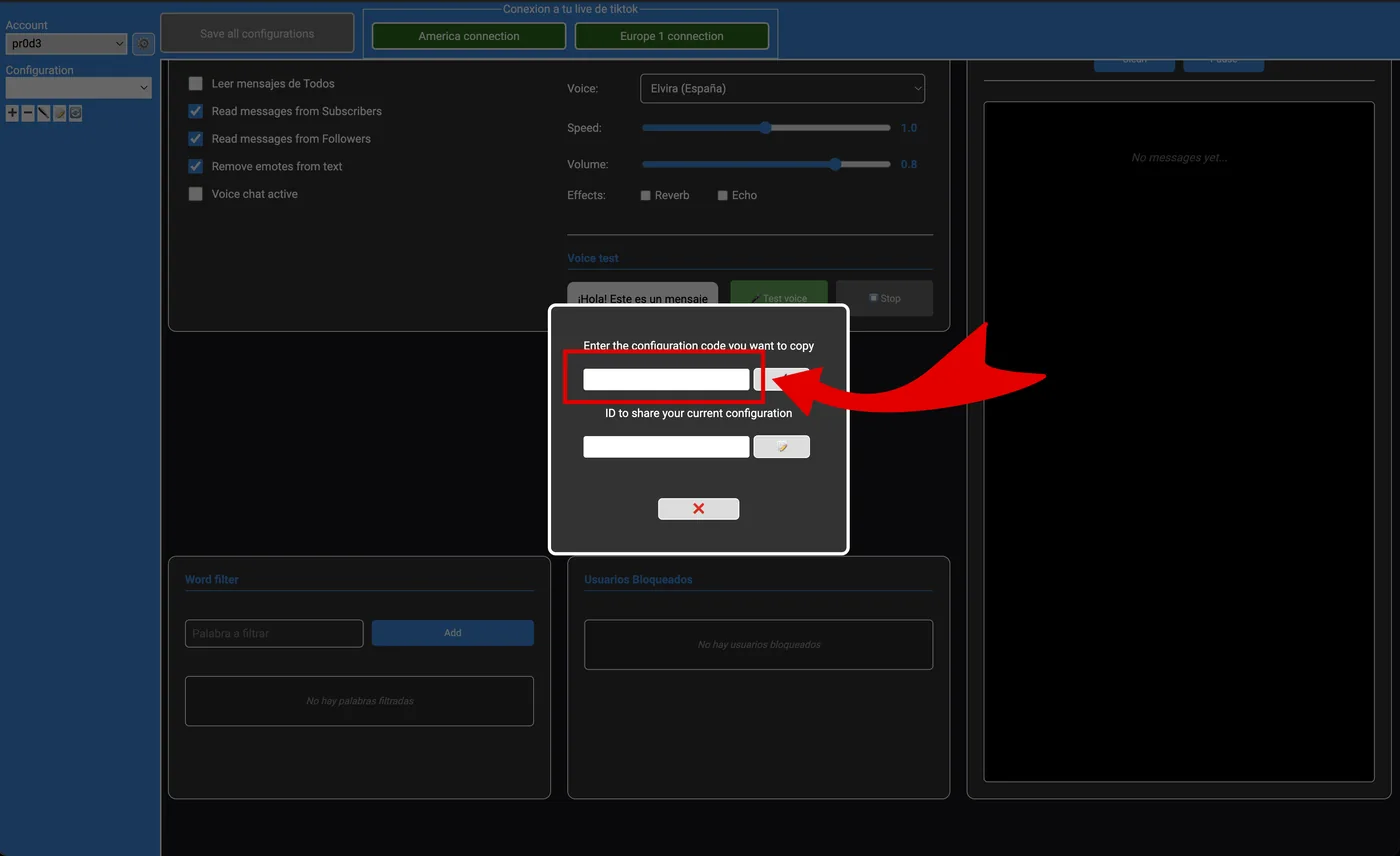The width and height of the screenshot is (1400, 856).
Task: Open the Account dropdown showing pr0d3
Action: (x=66, y=44)
